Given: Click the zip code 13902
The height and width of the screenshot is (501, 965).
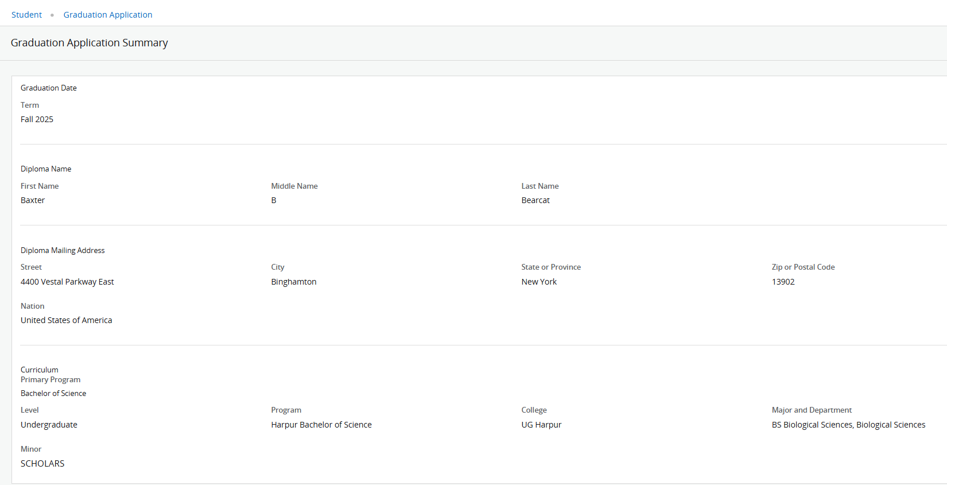Looking at the screenshot, I should click(783, 282).
